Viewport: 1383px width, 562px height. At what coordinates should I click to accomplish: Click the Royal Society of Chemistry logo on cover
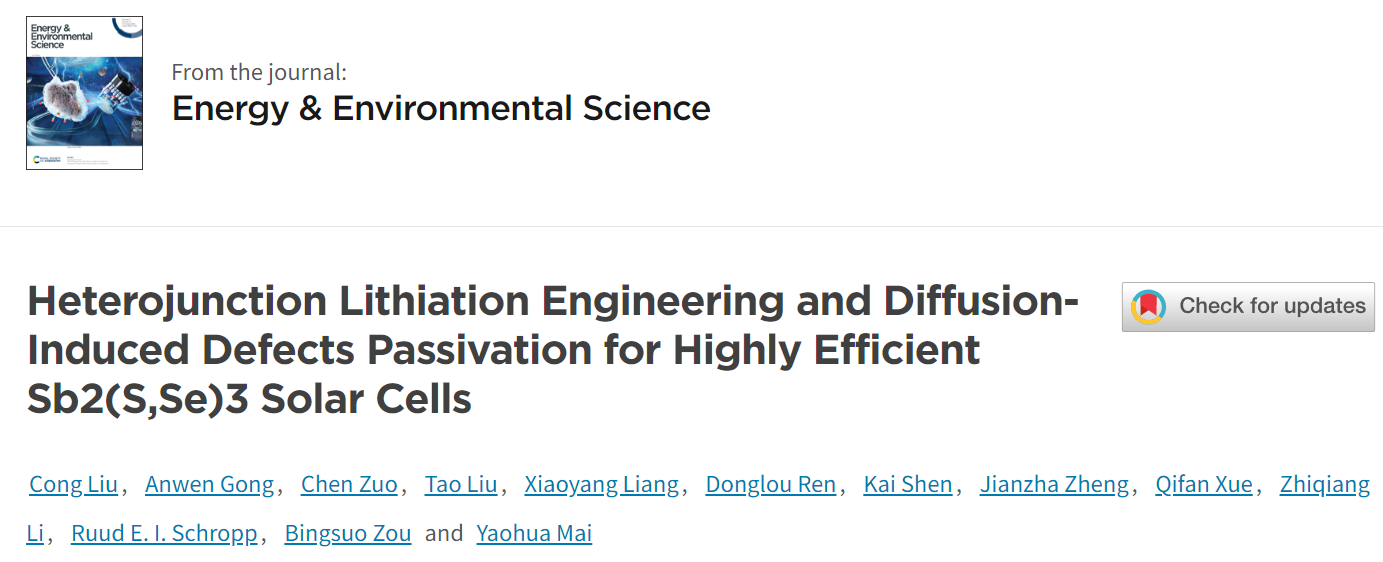tap(48, 159)
